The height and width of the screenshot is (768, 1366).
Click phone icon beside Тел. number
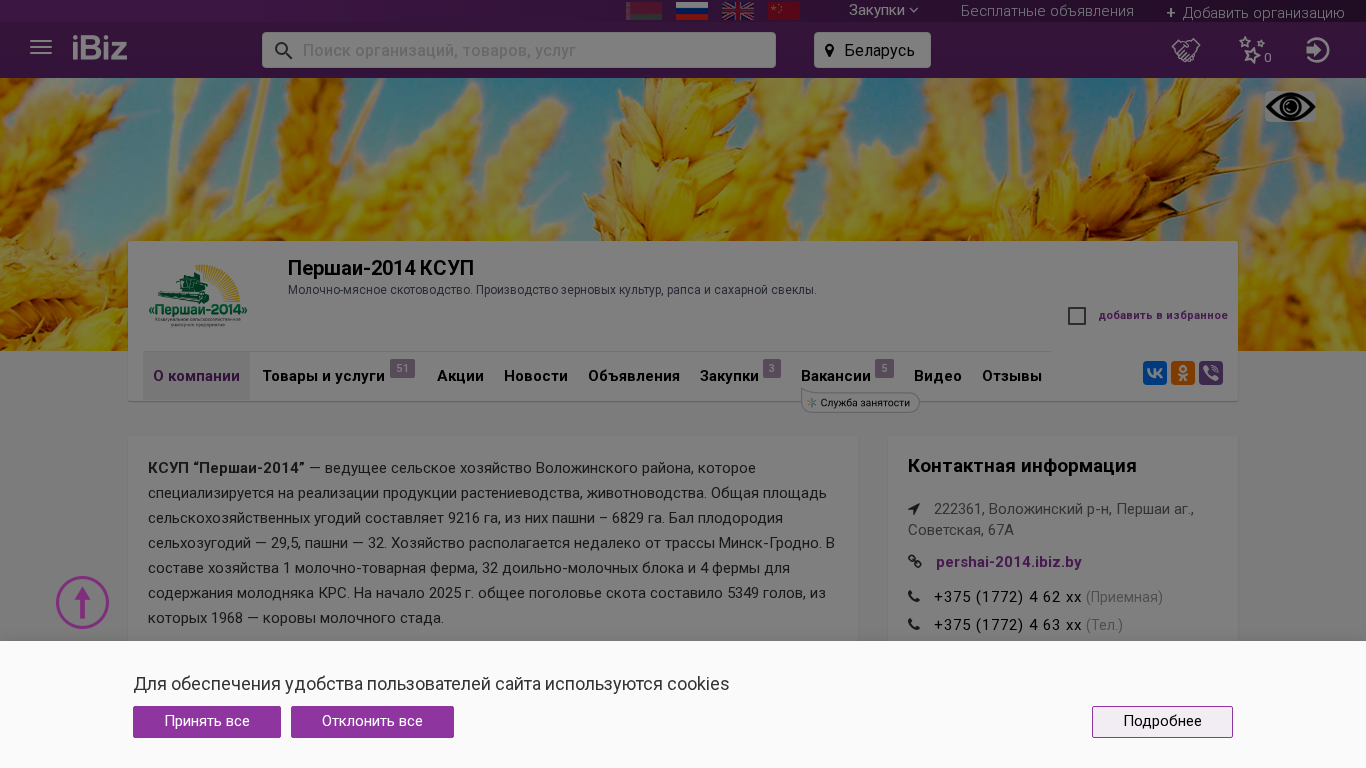tap(914, 625)
